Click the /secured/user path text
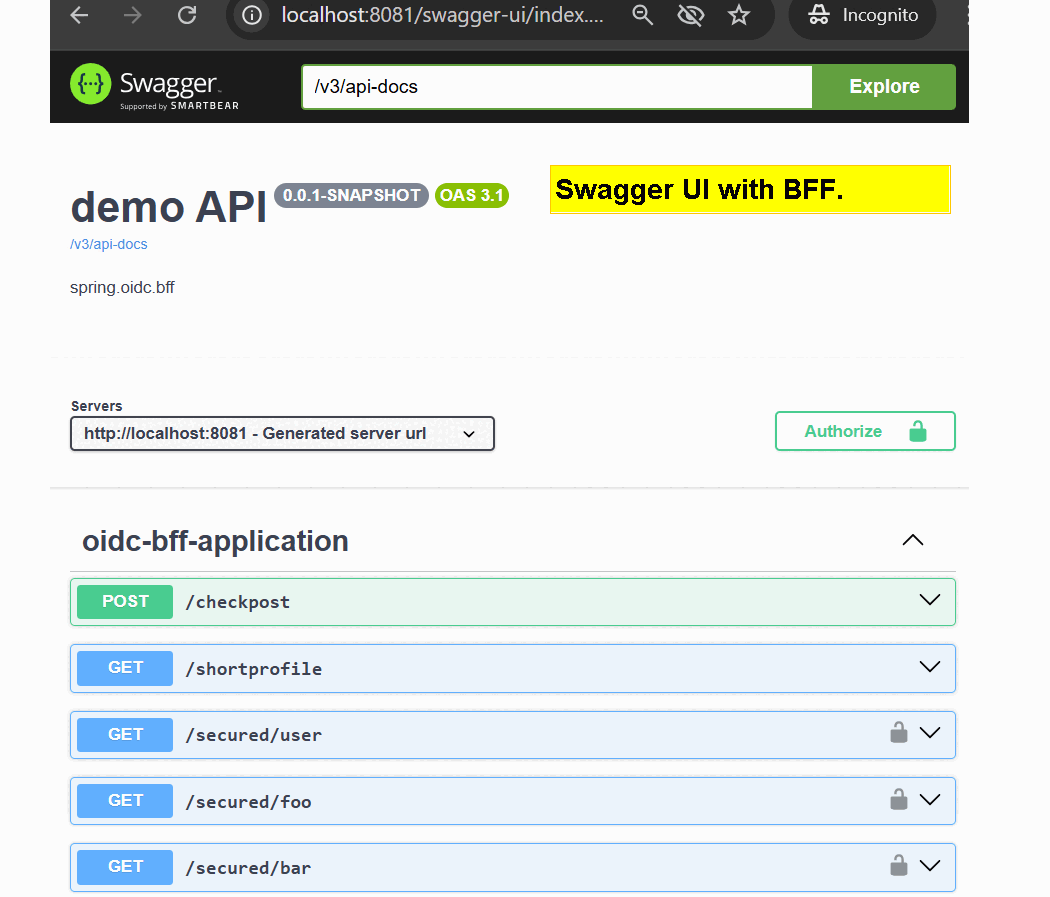1050x897 pixels. pyautogui.click(x=254, y=735)
